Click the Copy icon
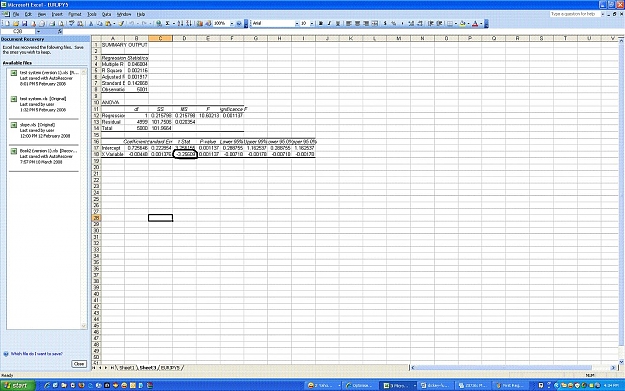 [99, 24]
